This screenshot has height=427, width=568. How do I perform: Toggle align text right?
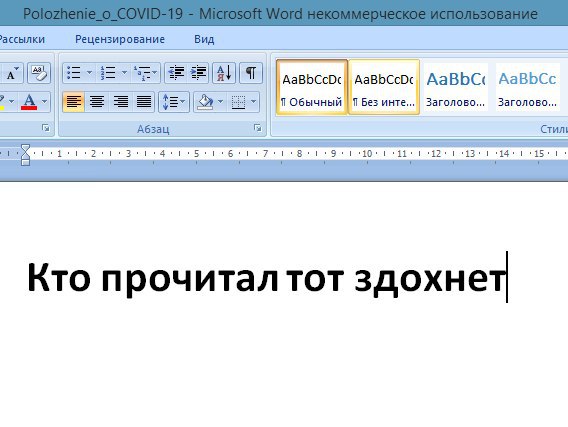(120, 102)
